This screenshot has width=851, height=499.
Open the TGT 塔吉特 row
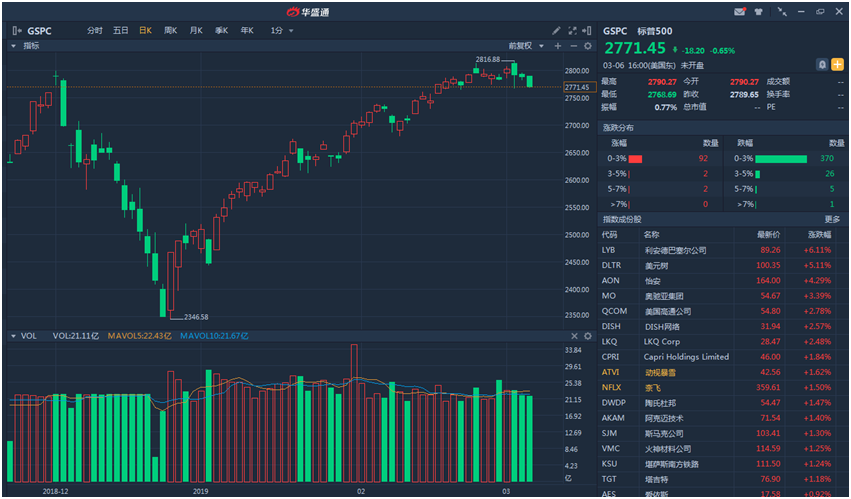click(x=722, y=479)
